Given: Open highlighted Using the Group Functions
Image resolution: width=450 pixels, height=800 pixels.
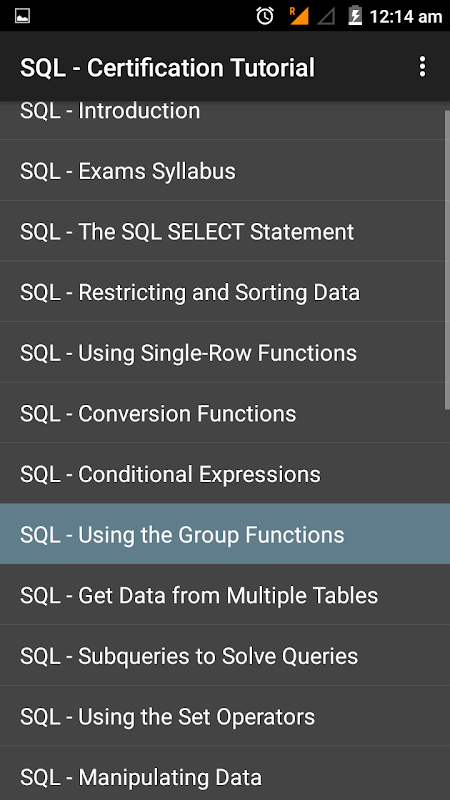Looking at the screenshot, I should click(x=225, y=534).
